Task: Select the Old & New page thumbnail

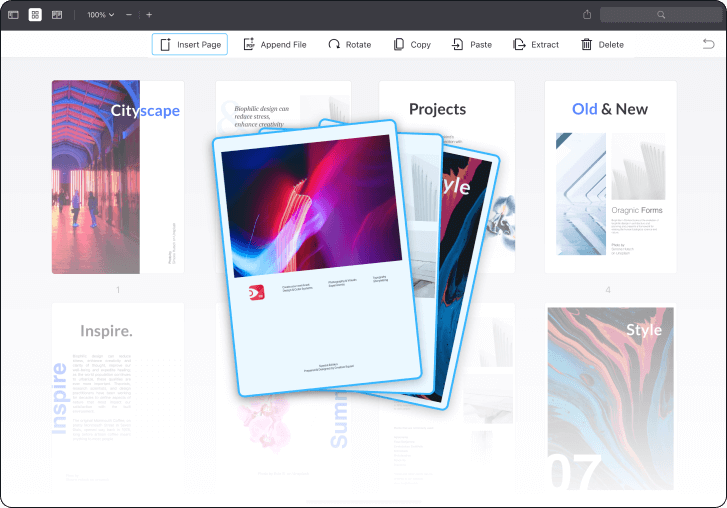Action: tap(609, 177)
